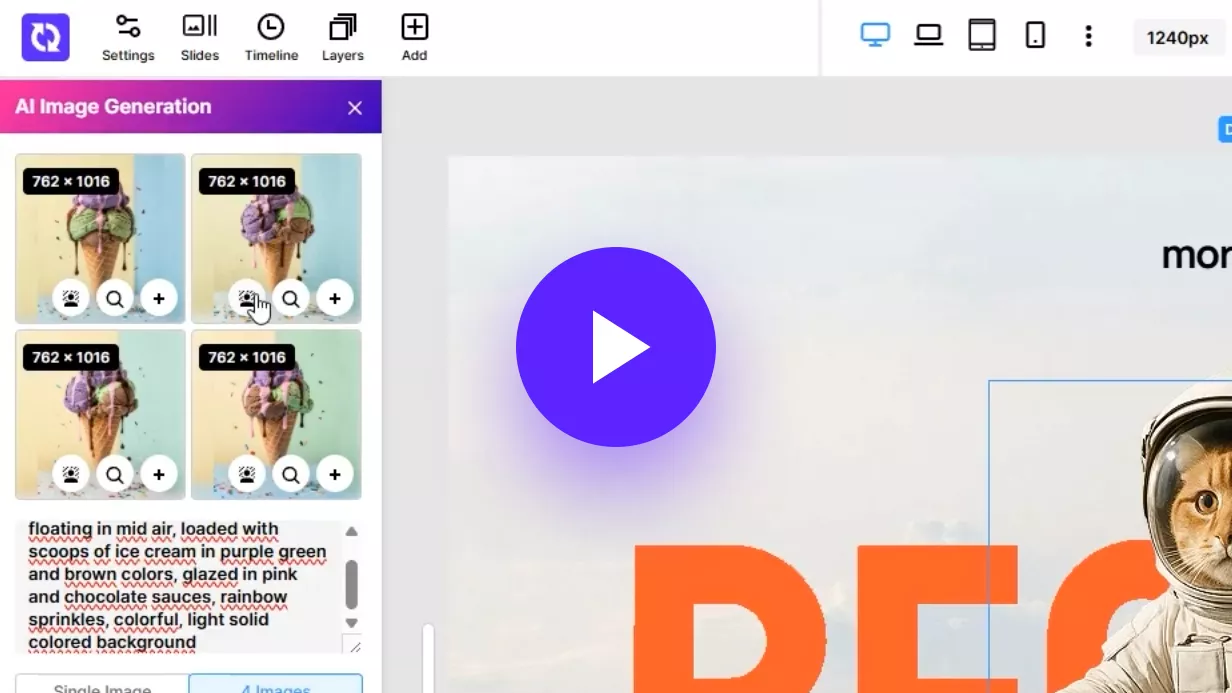Remove background on bottom-right ice cream image
Screen dimensions: 1232x693
[x=247, y=474]
